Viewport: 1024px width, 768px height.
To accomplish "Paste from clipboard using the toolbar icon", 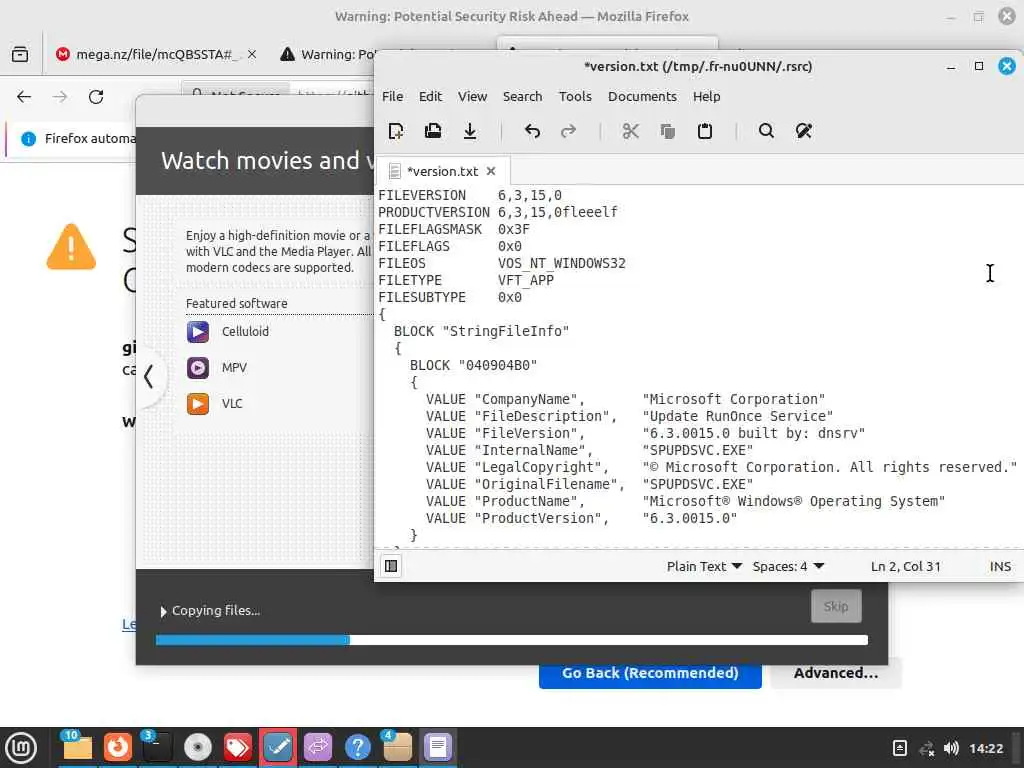I will (705, 131).
